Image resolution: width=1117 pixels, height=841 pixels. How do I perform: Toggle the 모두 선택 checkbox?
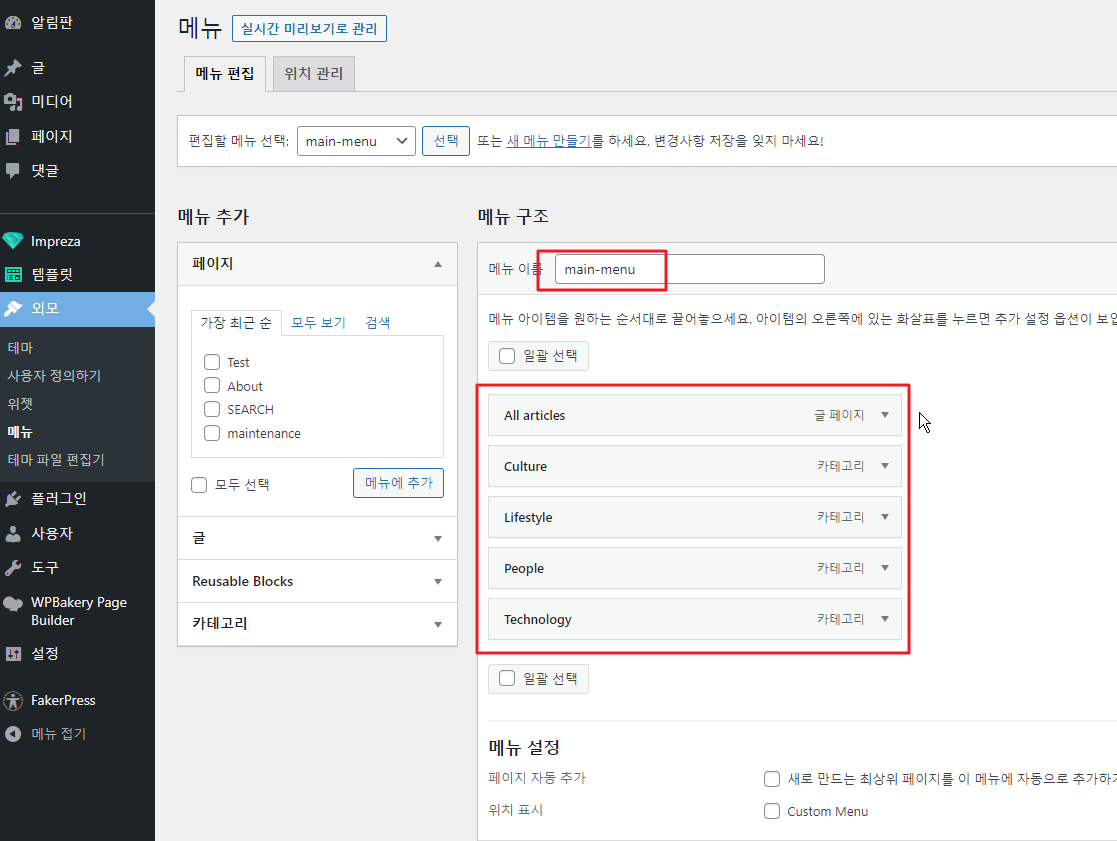[x=199, y=485]
